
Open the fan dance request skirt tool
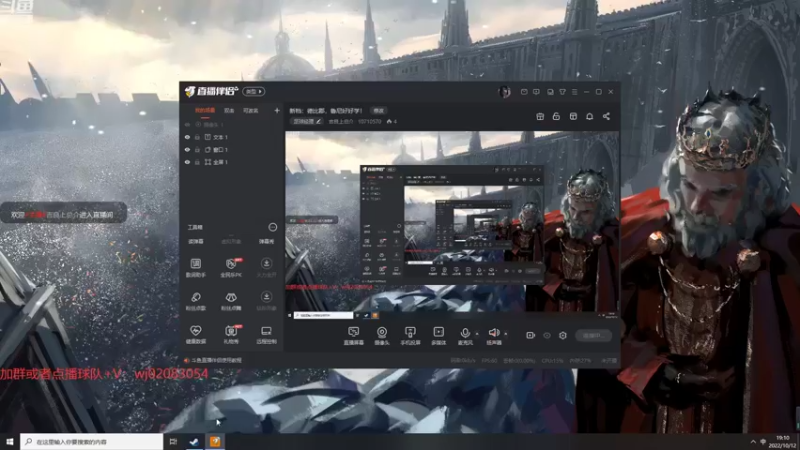pyautogui.click(x=231, y=301)
